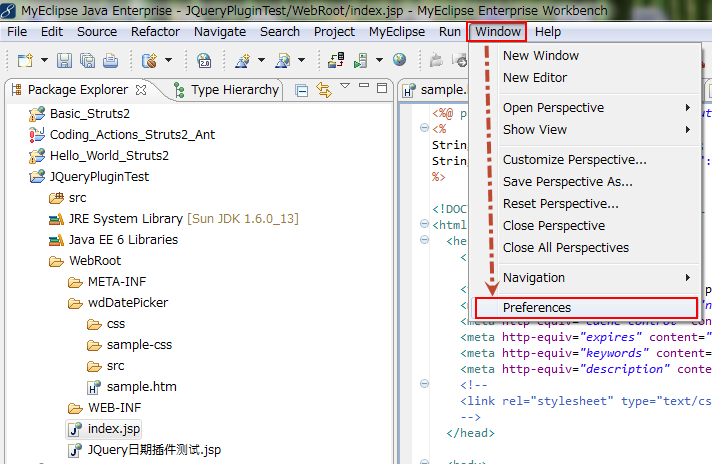The height and width of the screenshot is (464, 712).
Task: Minimize the Package Explorer panel
Action: point(364,85)
